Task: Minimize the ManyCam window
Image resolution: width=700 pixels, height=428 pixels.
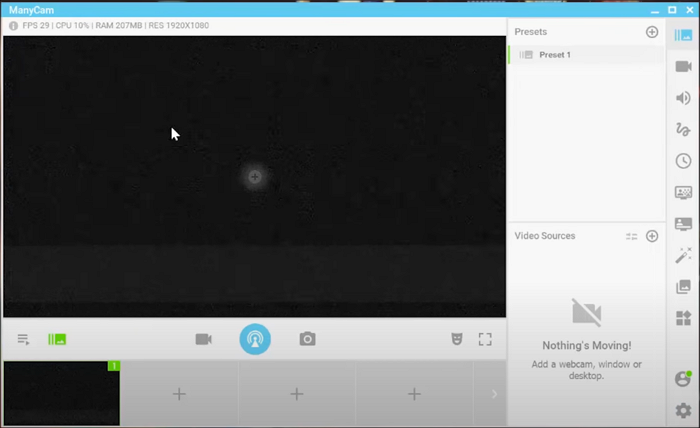Action: pos(655,11)
